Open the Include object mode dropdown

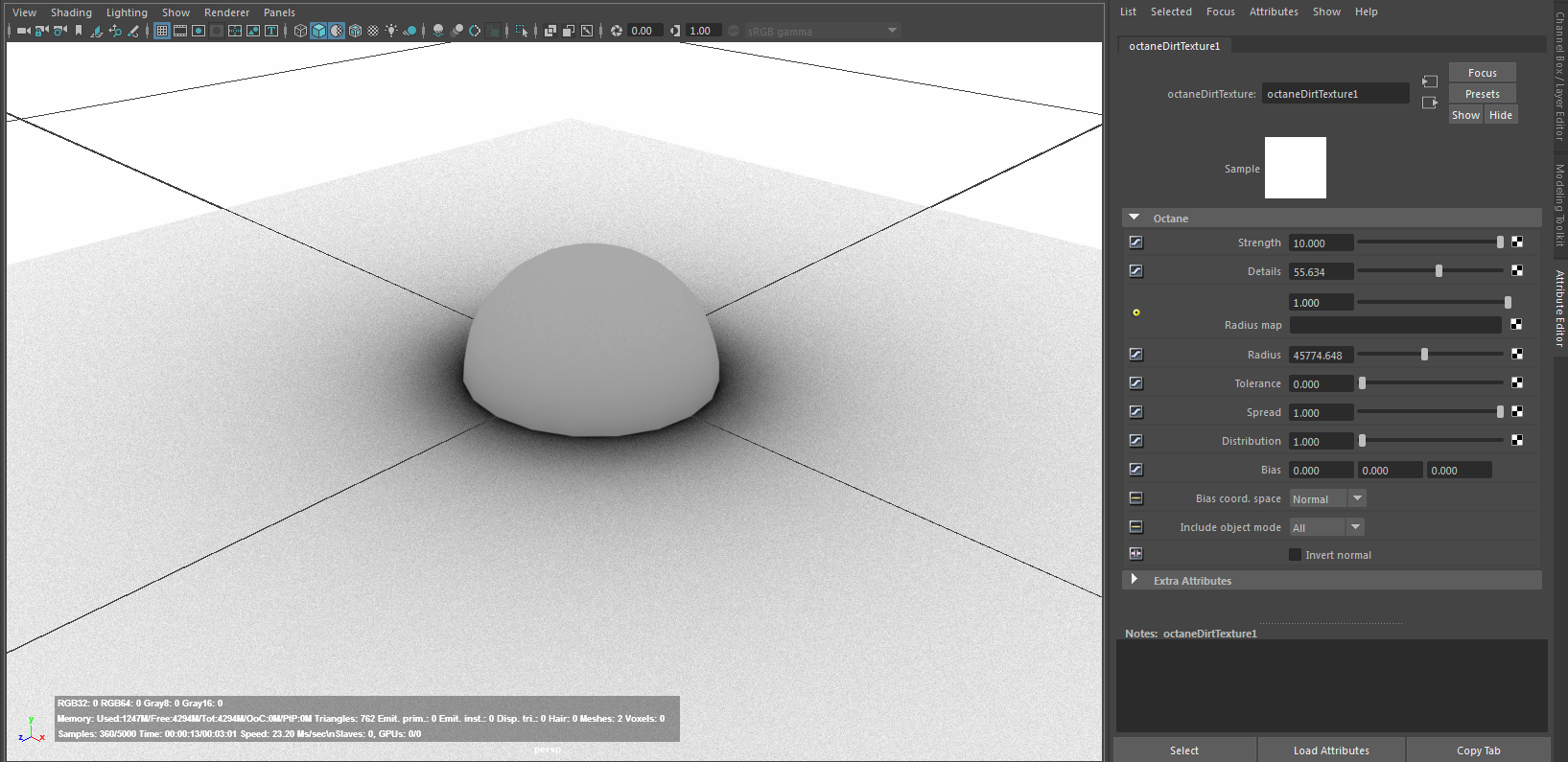[x=1326, y=528]
